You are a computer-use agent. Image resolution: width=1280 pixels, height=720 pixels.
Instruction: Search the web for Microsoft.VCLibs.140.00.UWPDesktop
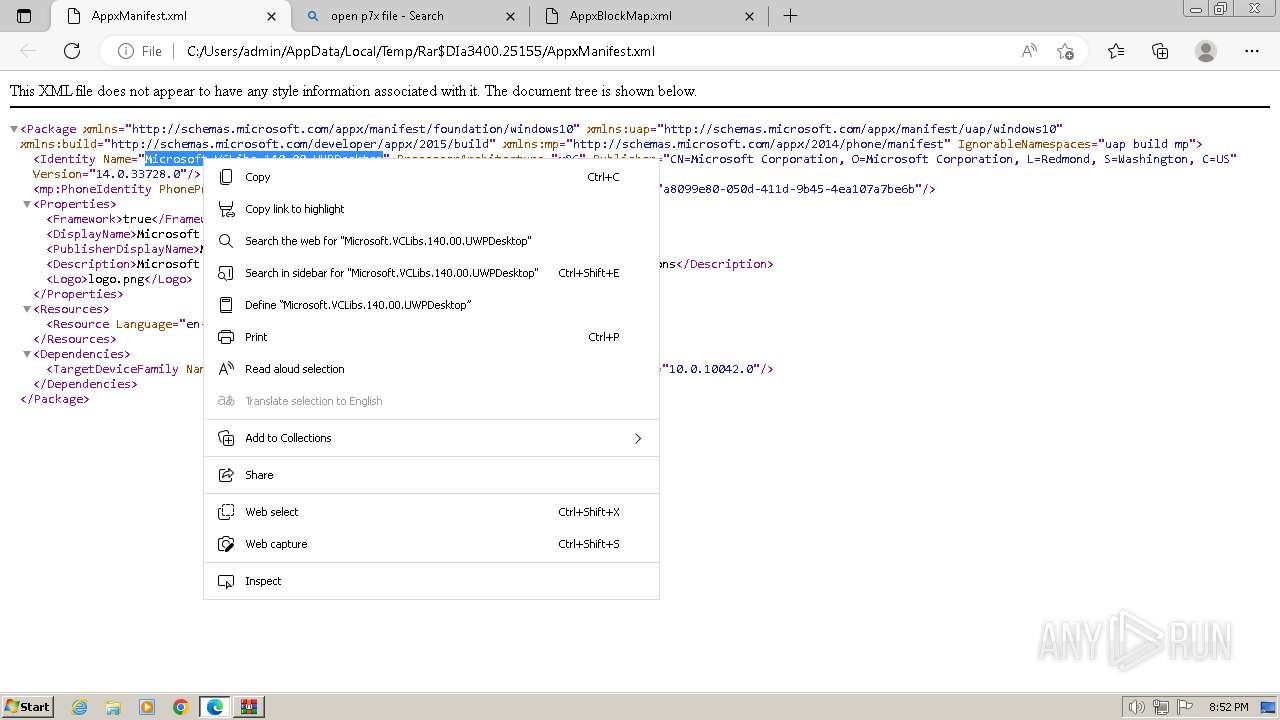pyautogui.click(x=431, y=241)
